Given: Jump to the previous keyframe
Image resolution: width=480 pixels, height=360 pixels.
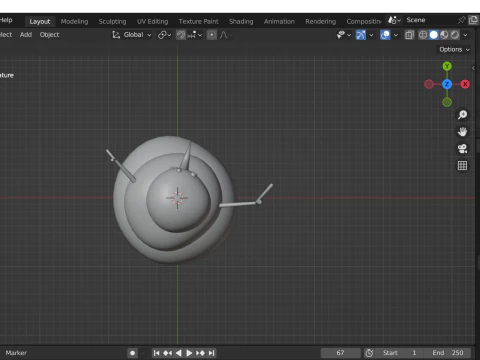Looking at the screenshot, I should pyautogui.click(x=168, y=353).
